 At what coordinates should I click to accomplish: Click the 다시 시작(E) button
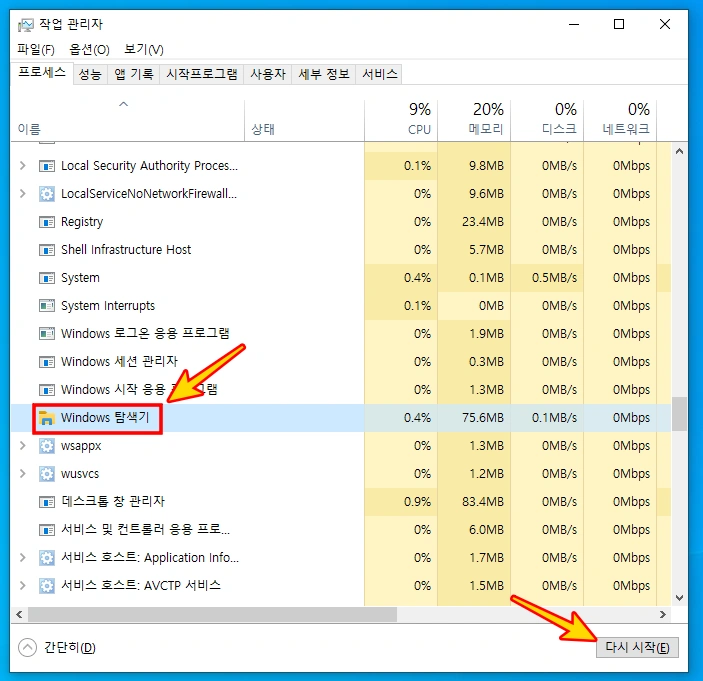(637, 647)
